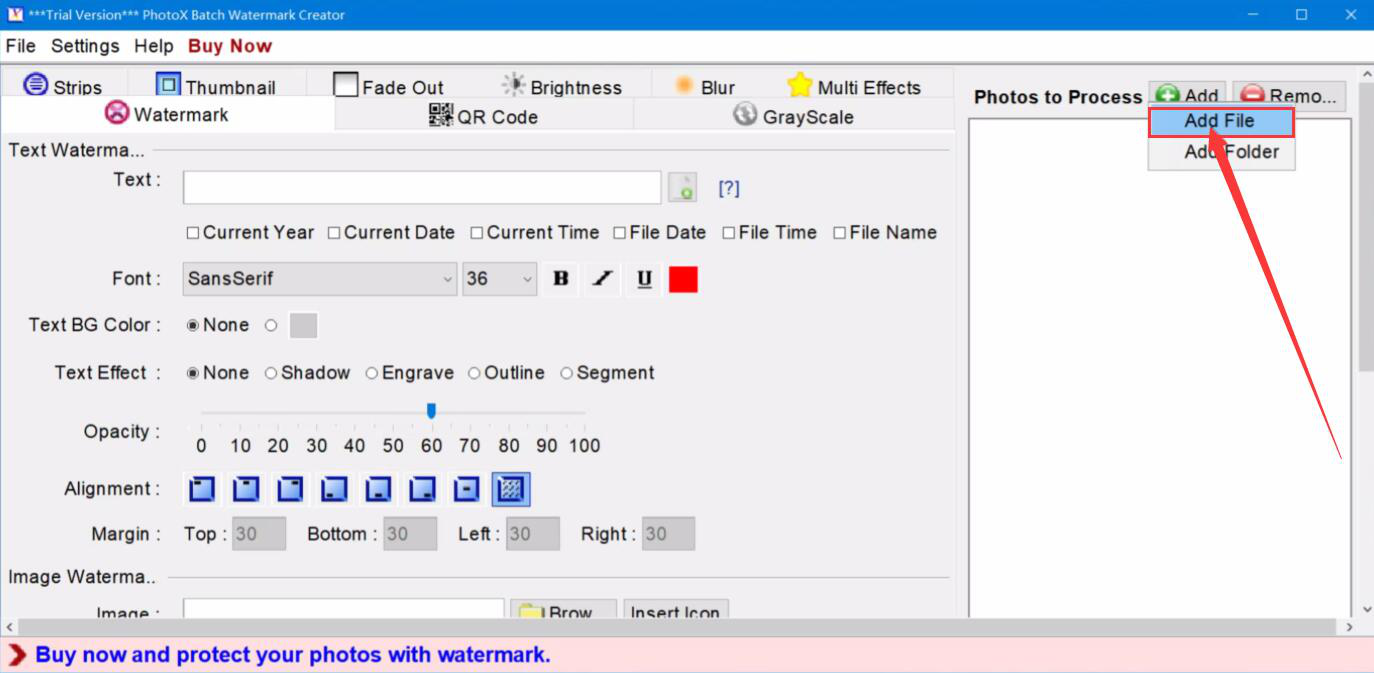1374x673 pixels.
Task: Check the Current Time option
Action: pyautogui.click(x=477, y=233)
